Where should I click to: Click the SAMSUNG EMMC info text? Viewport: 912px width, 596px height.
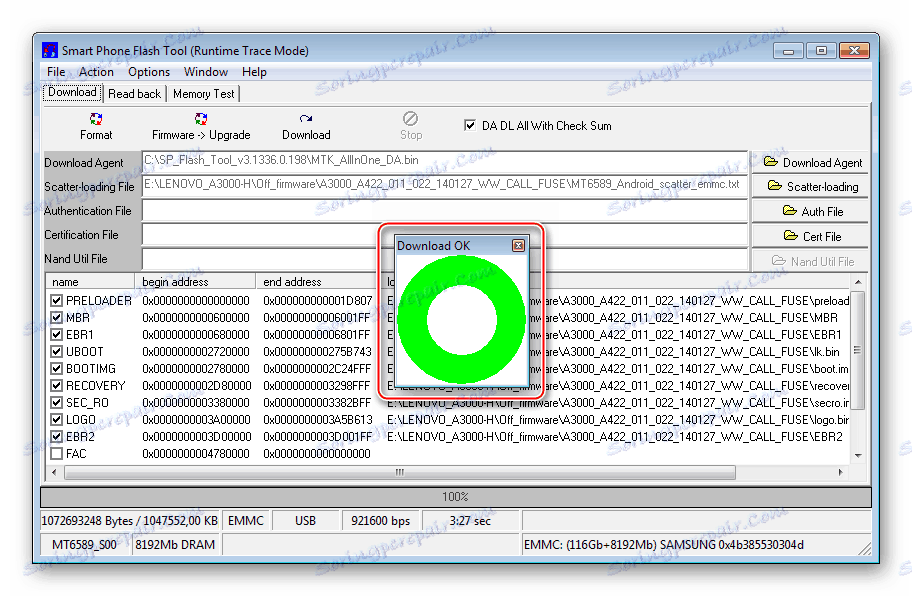pyautogui.click(x=664, y=545)
